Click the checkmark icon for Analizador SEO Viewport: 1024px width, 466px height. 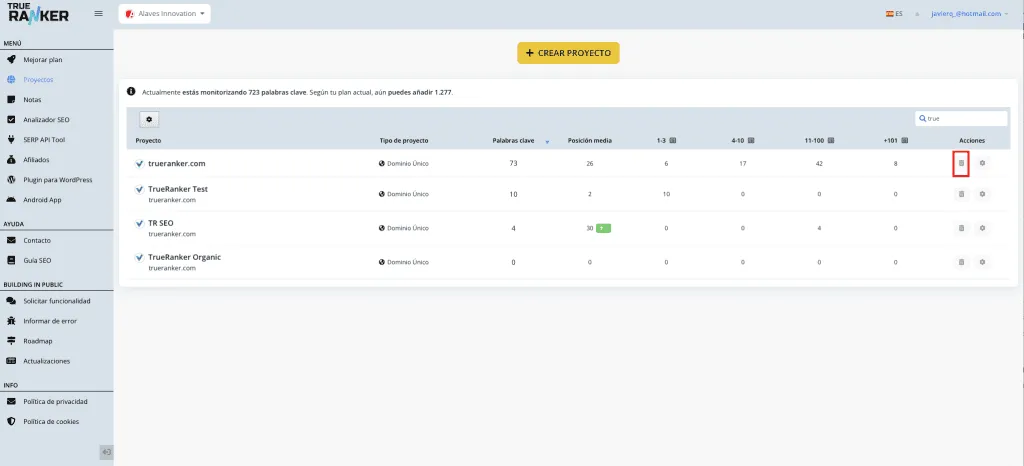11,120
